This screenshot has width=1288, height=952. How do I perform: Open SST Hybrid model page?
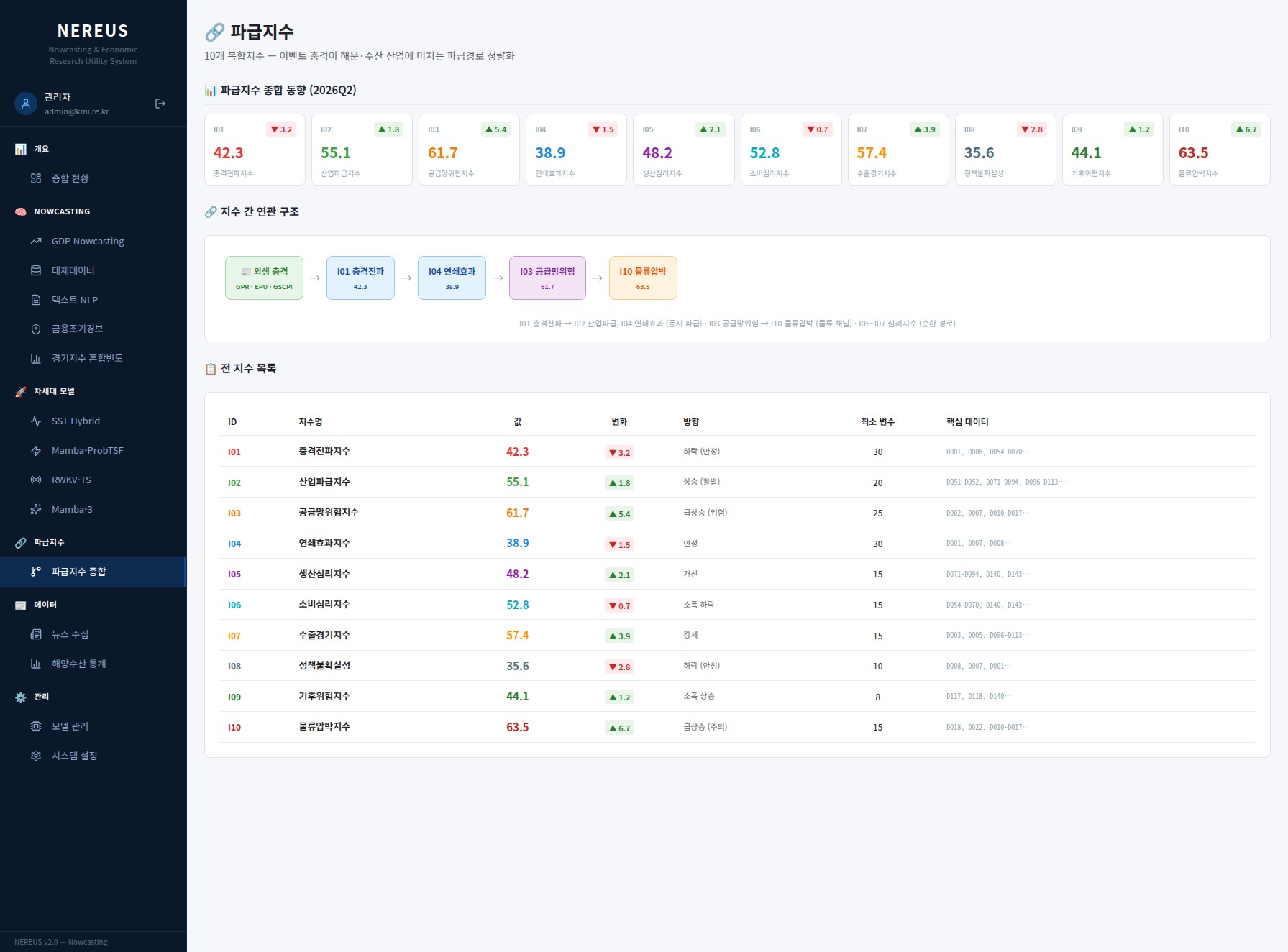[x=93, y=421]
